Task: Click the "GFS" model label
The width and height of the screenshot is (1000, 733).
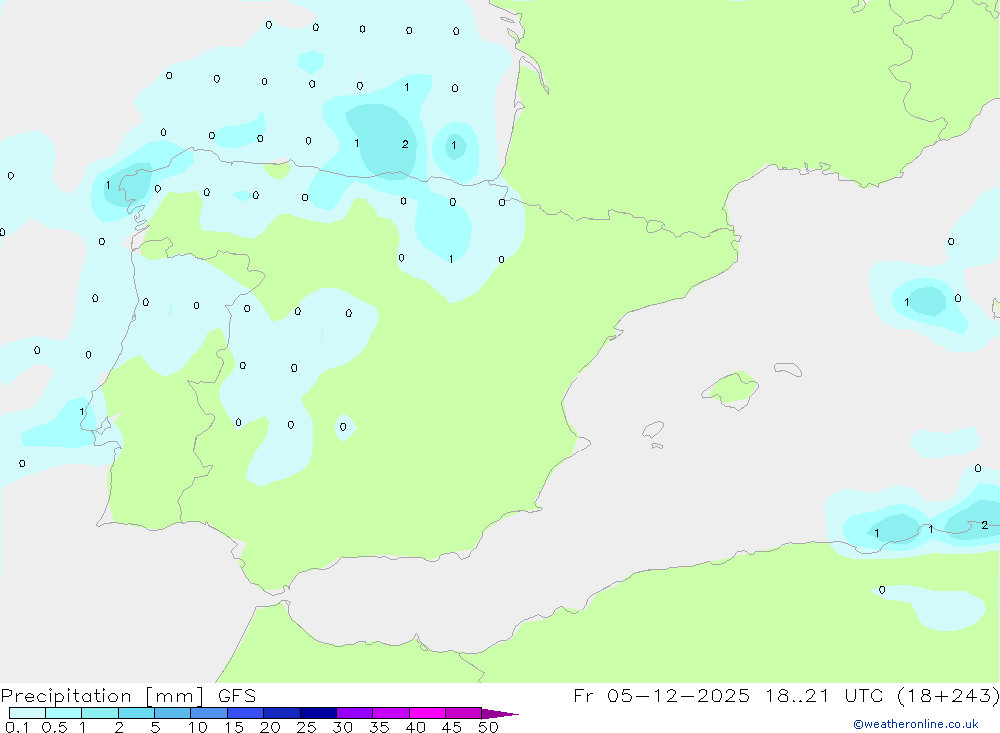Action: pos(237,695)
